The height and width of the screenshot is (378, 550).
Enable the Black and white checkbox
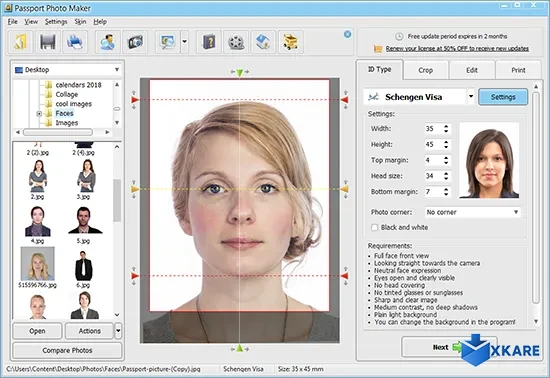coord(374,228)
